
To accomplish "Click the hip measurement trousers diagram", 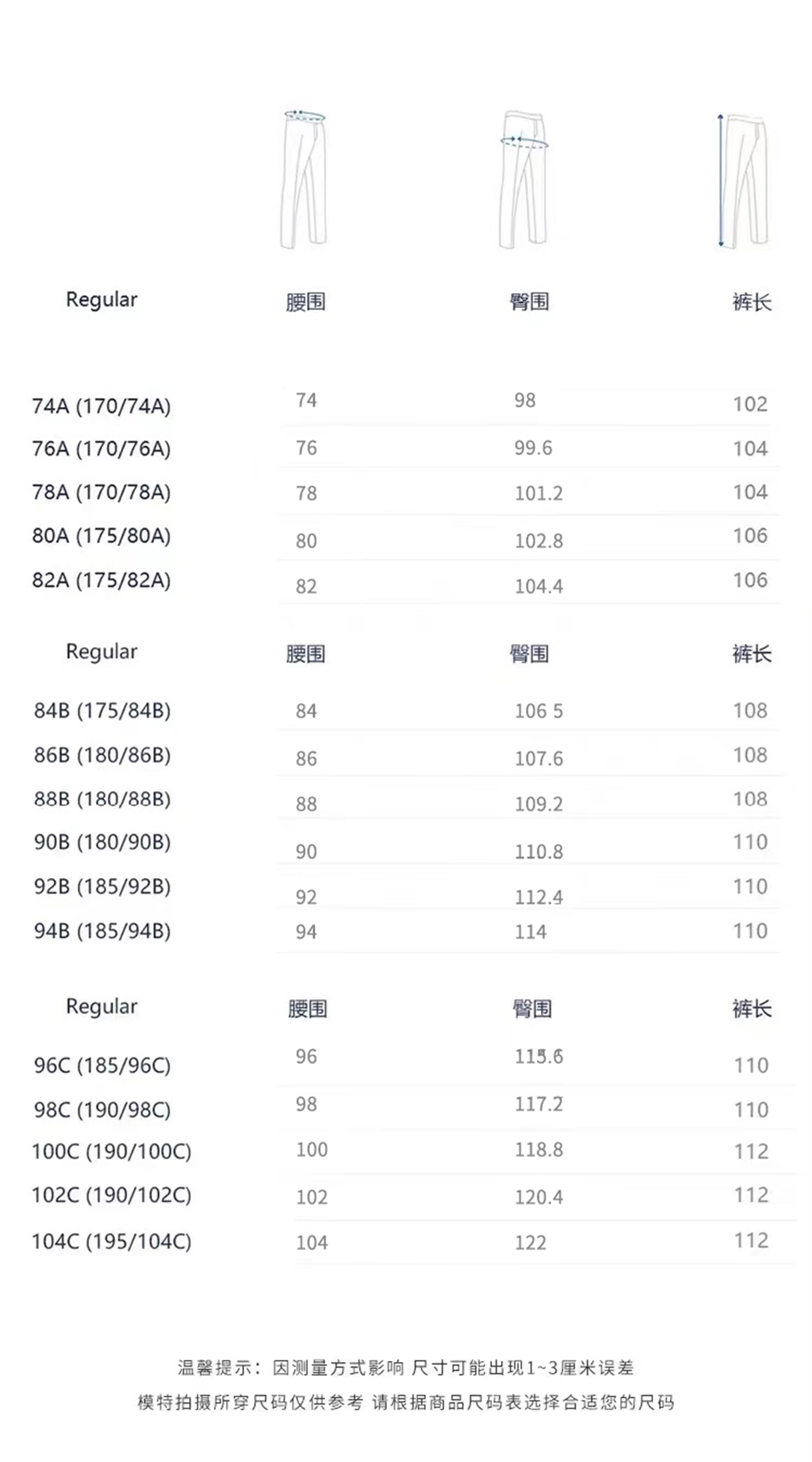I will point(523,179).
